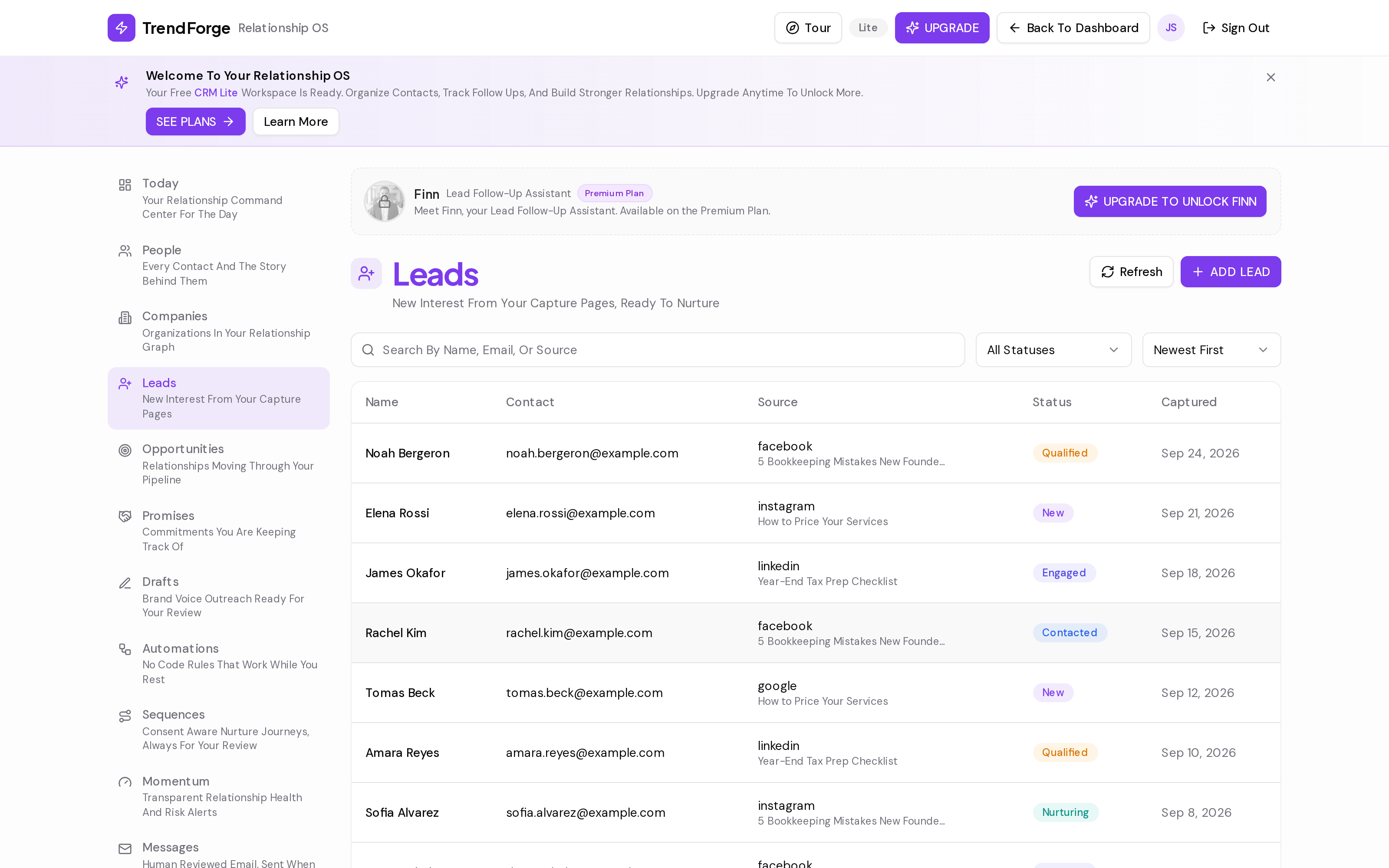
Task: Open the Opportunities target icon
Action: [x=125, y=450]
